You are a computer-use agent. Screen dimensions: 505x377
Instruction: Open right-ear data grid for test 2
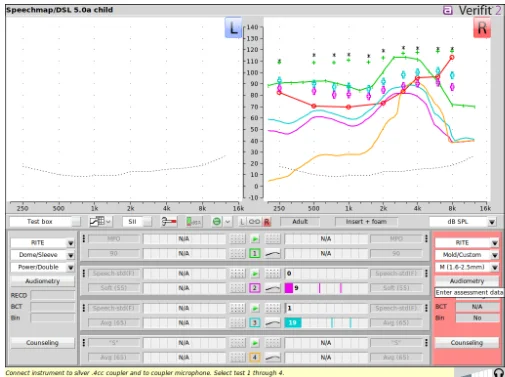(273, 274)
